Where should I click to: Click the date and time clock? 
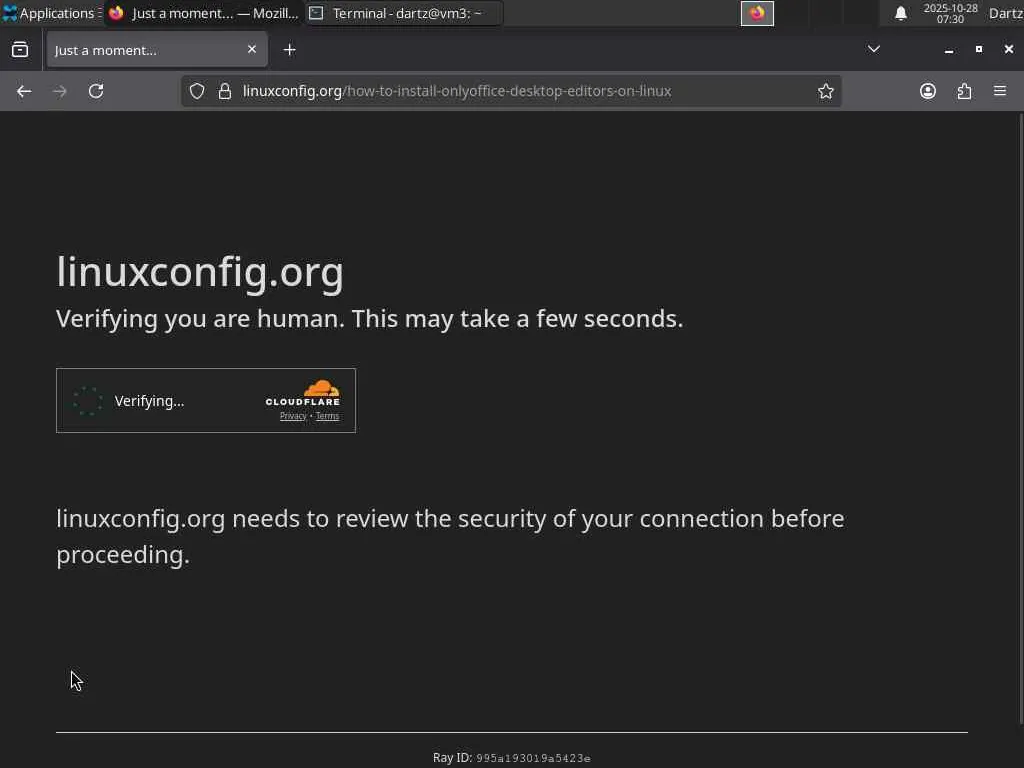[950, 14]
